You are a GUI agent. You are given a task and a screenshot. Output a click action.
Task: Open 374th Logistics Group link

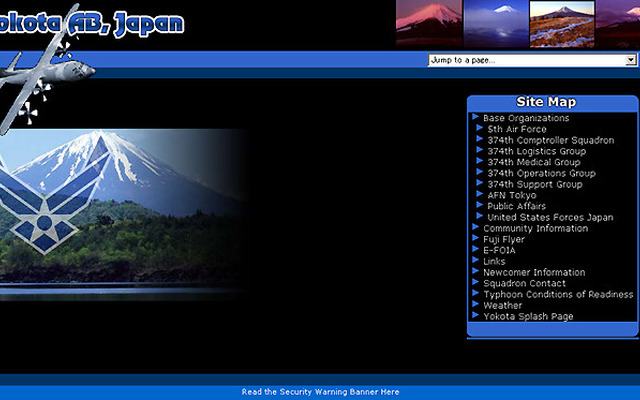(x=537, y=151)
